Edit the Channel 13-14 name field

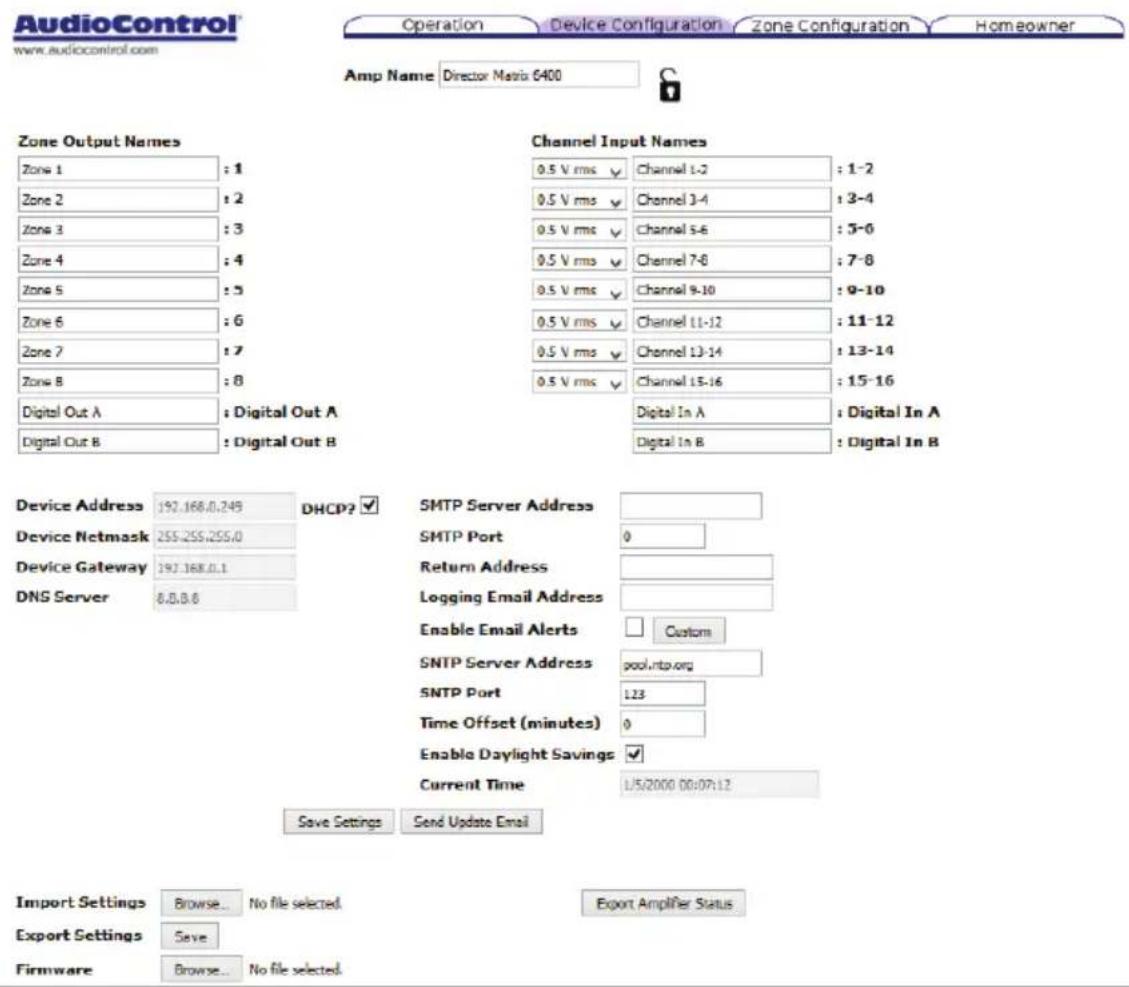[x=732, y=351]
